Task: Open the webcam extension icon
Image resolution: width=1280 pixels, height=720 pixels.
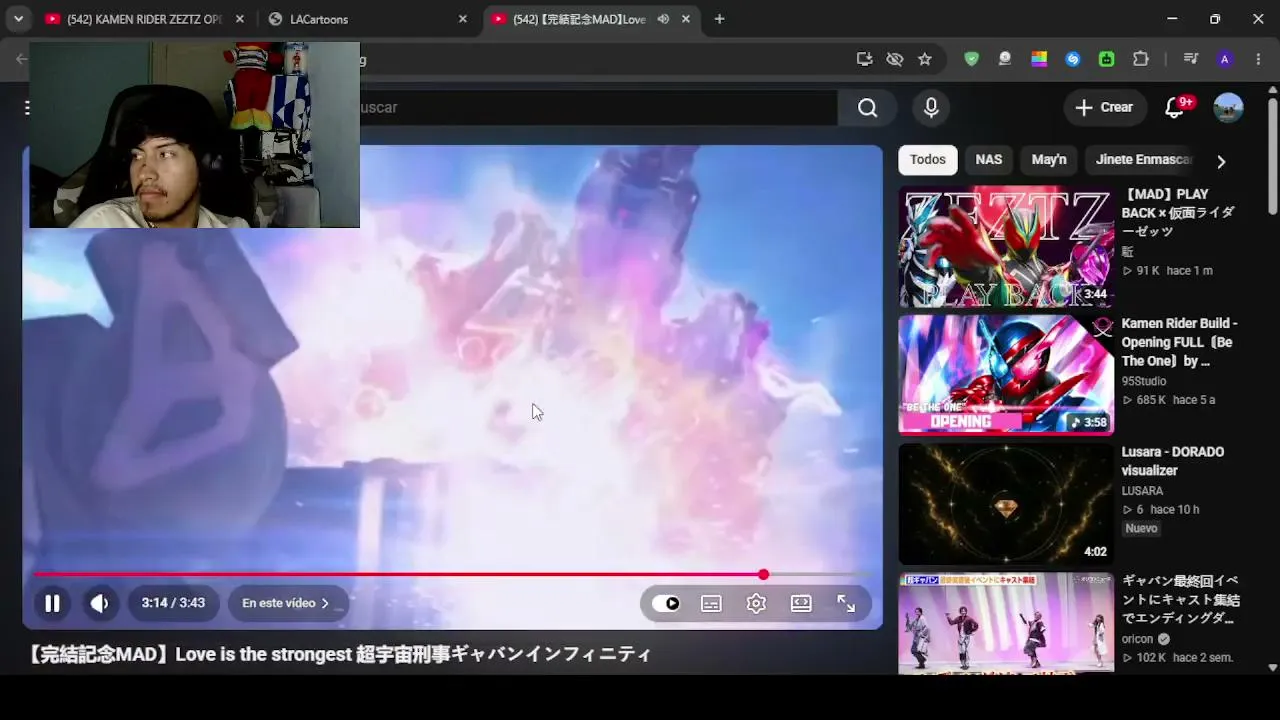Action: [1005, 59]
